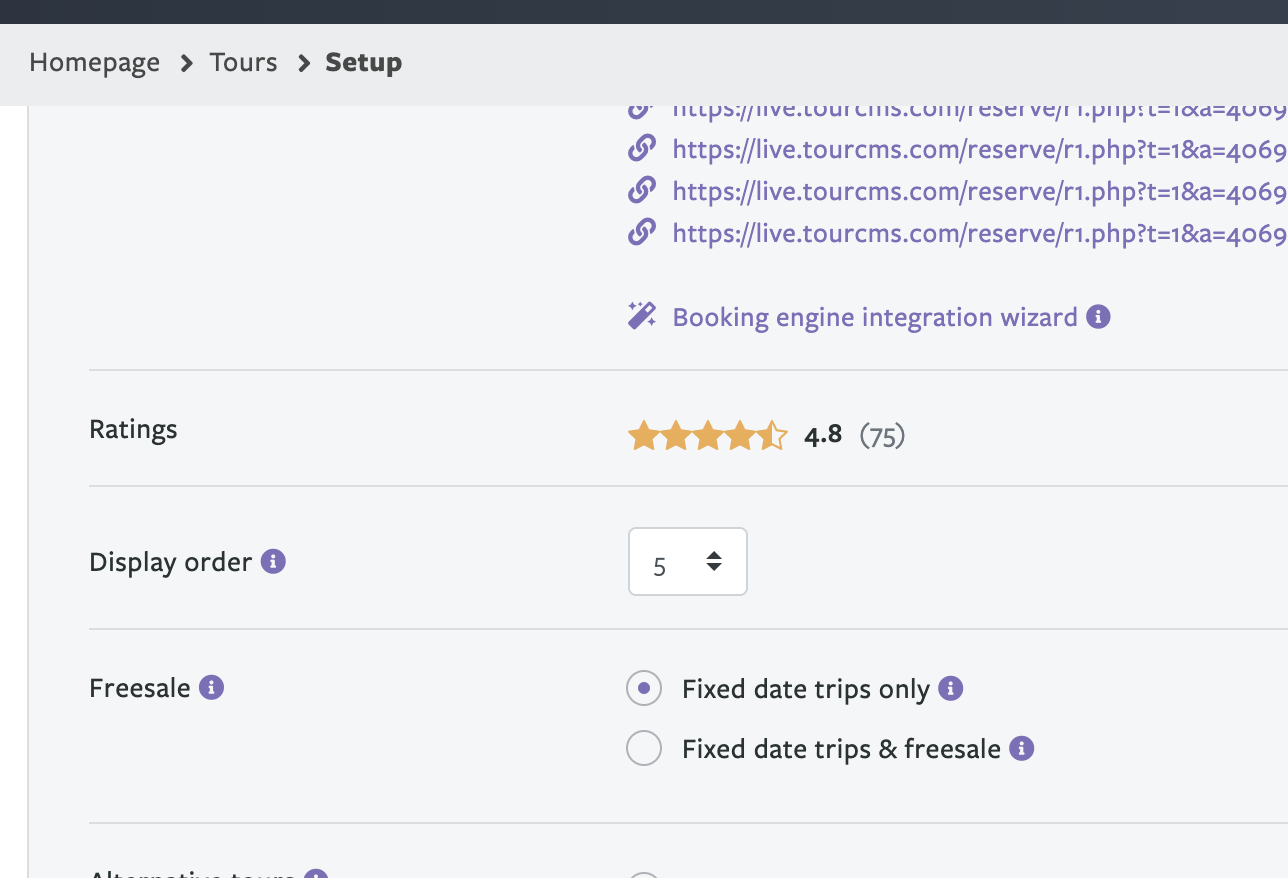Click the chain link icon on the last reserve URL
This screenshot has width=1288, height=878.
641,233
